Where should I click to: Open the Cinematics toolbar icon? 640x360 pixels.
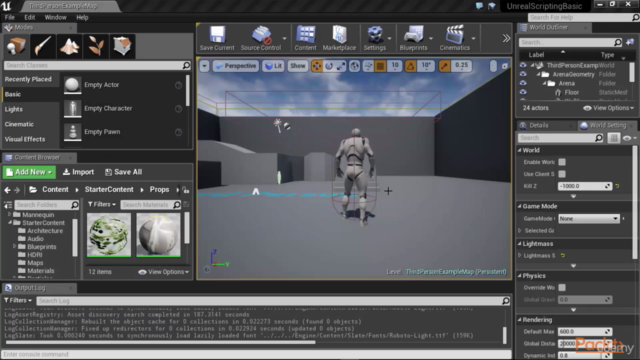455,38
